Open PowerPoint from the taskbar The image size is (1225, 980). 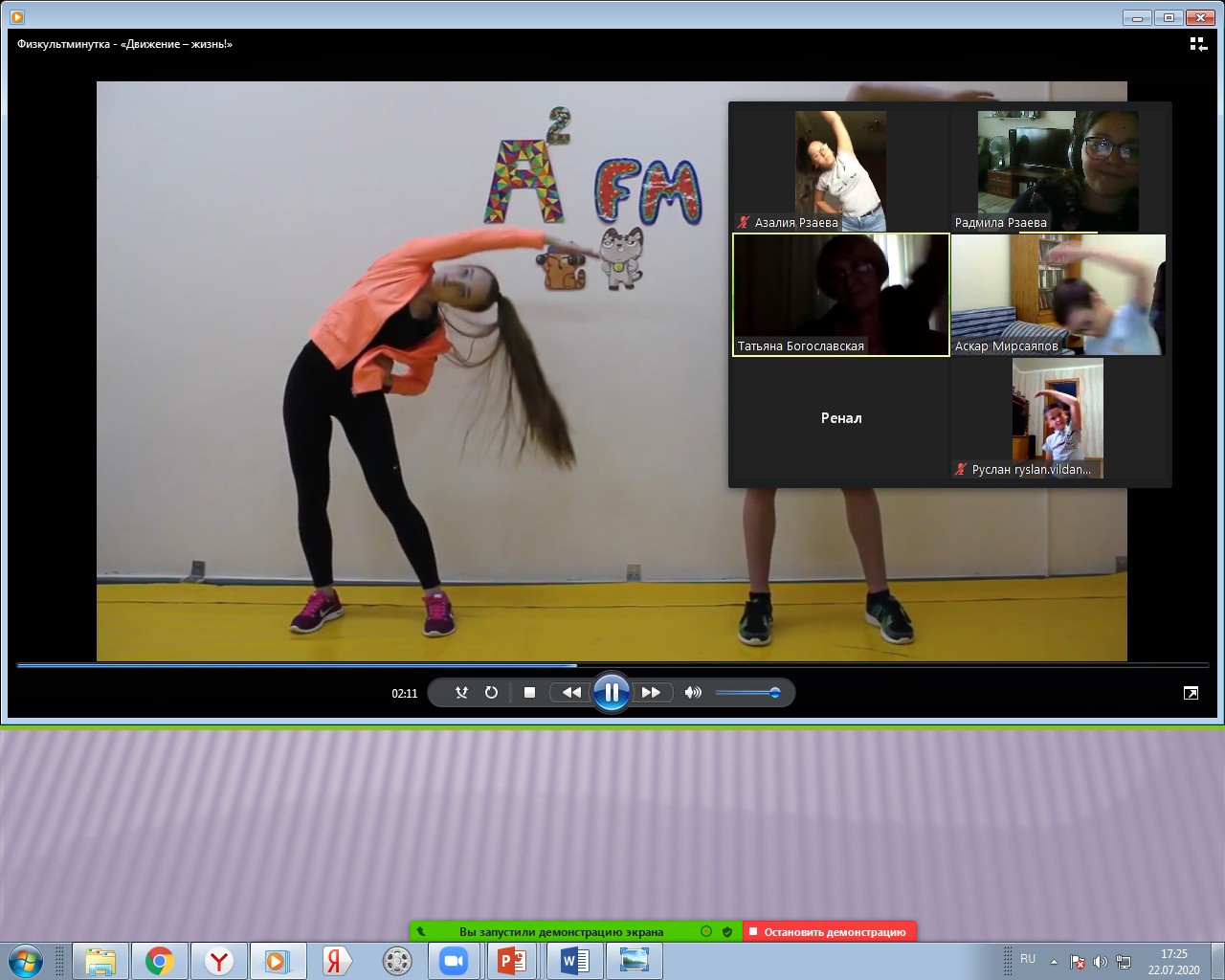tap(512, 961)
